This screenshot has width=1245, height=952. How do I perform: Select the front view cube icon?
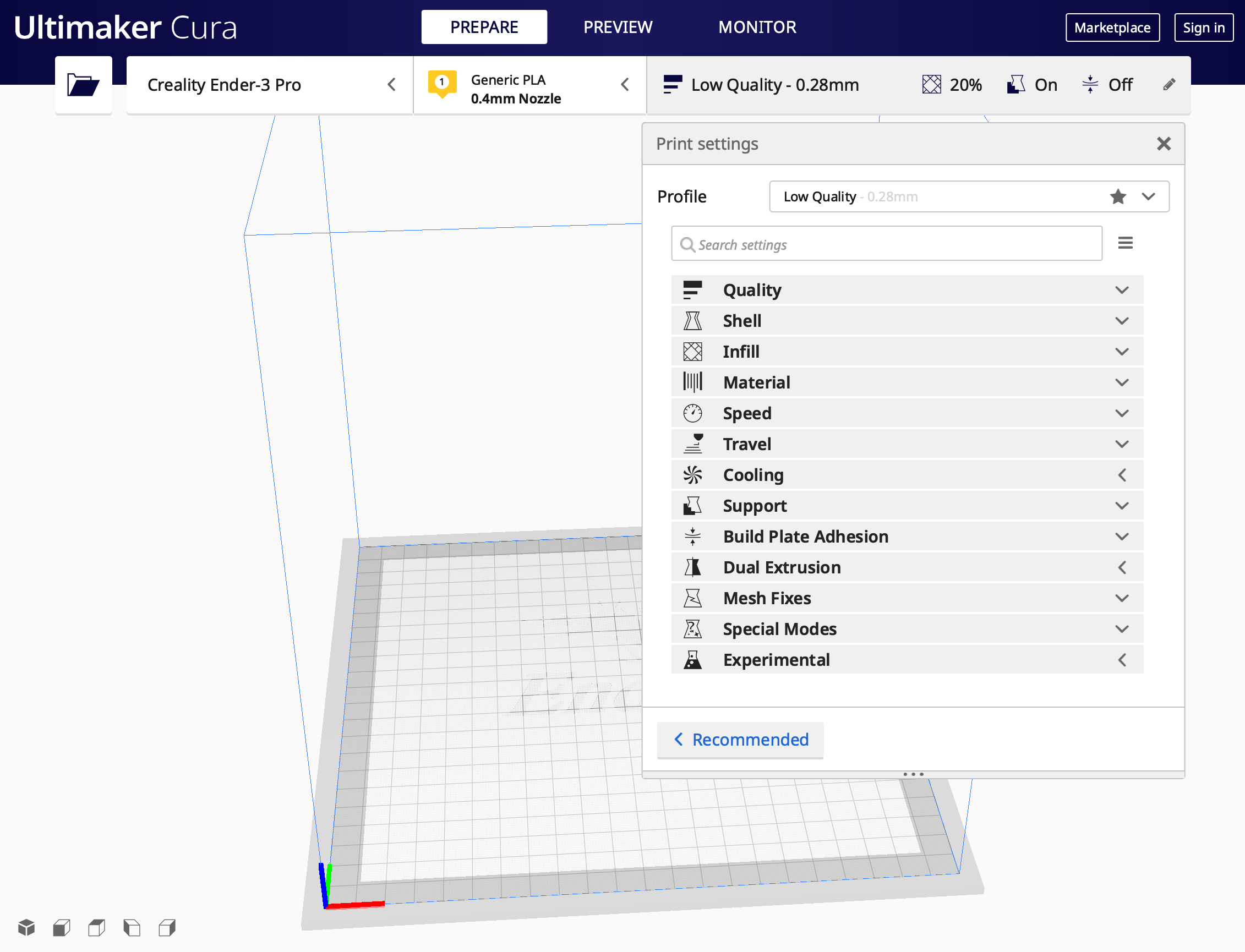(x=61, y=928)
